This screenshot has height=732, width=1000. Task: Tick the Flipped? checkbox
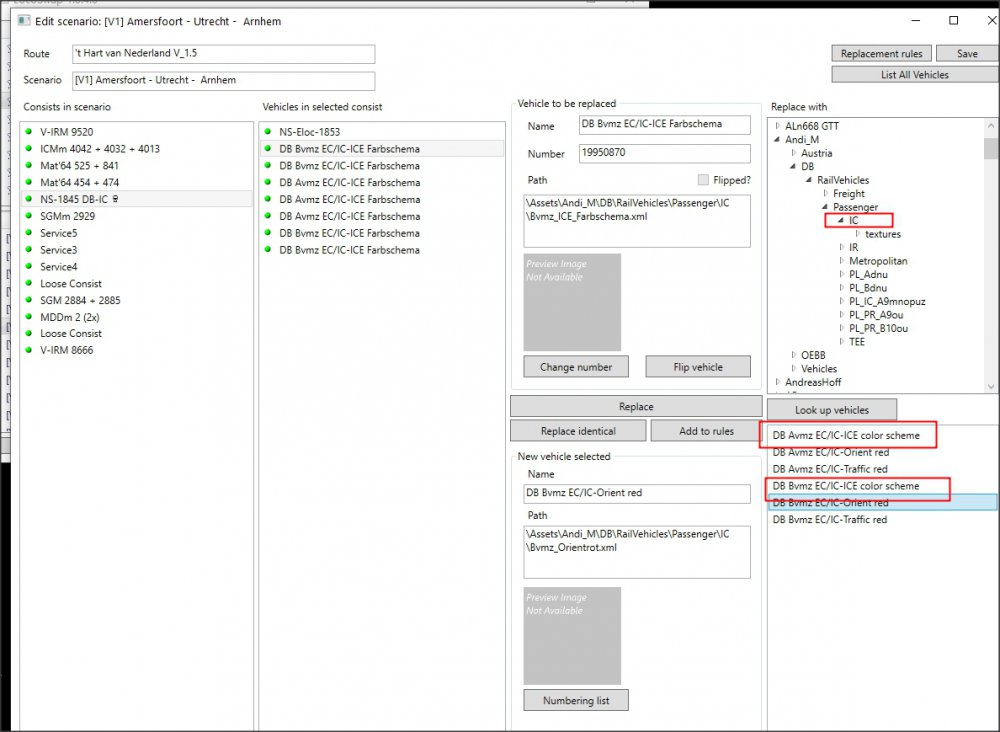click(703, 180)
